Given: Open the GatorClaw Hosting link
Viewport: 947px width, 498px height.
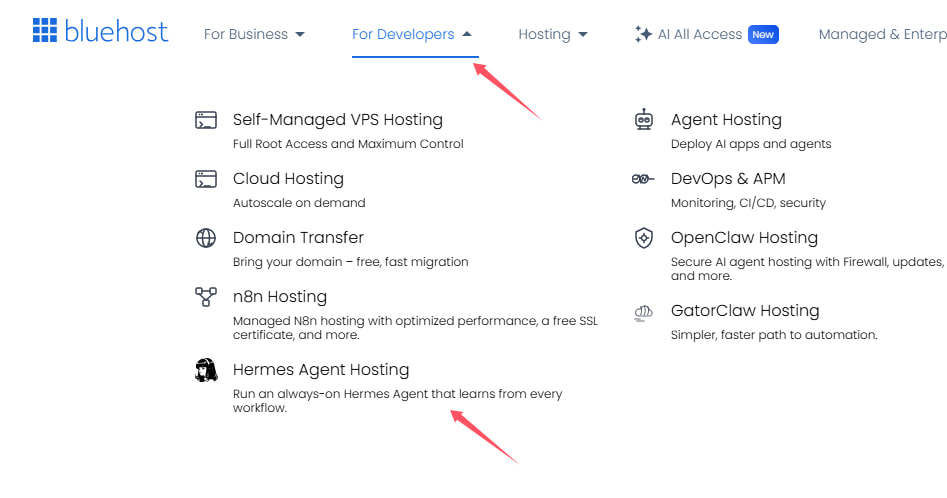Looking at the screenshot, I should pos(745,310).
